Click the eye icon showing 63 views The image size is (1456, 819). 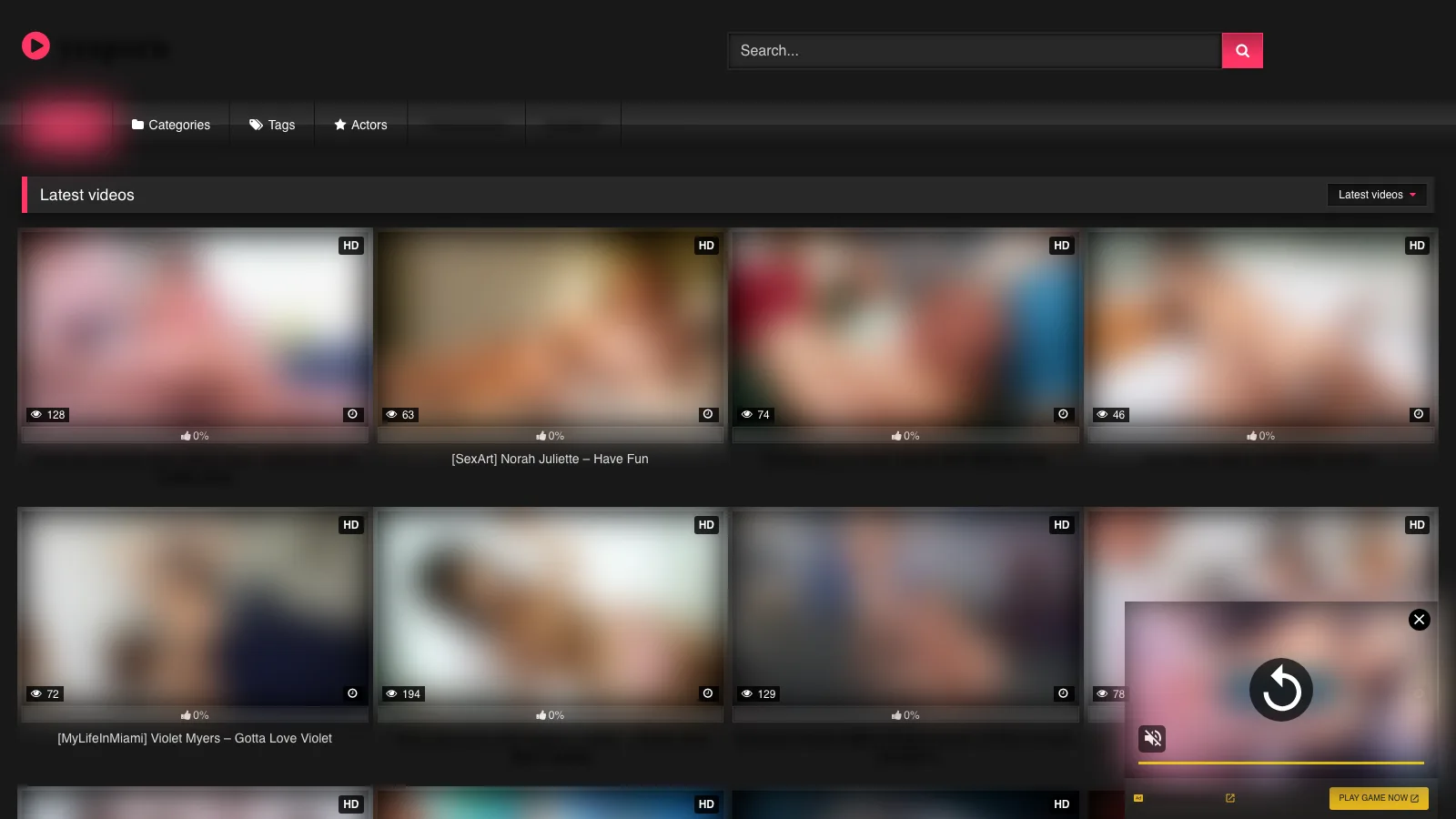tap(391, 415)
